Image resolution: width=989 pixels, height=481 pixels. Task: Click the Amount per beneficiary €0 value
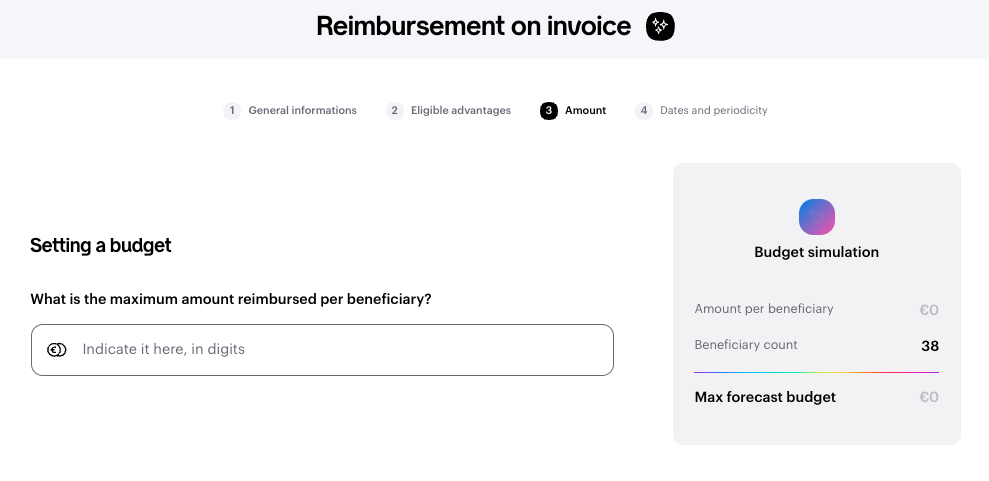pos(928,310)
